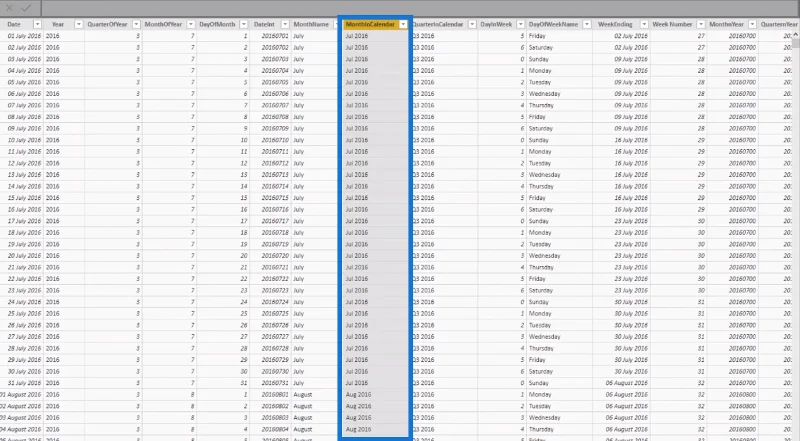Select the DayInWeek column header

[496, 24]
